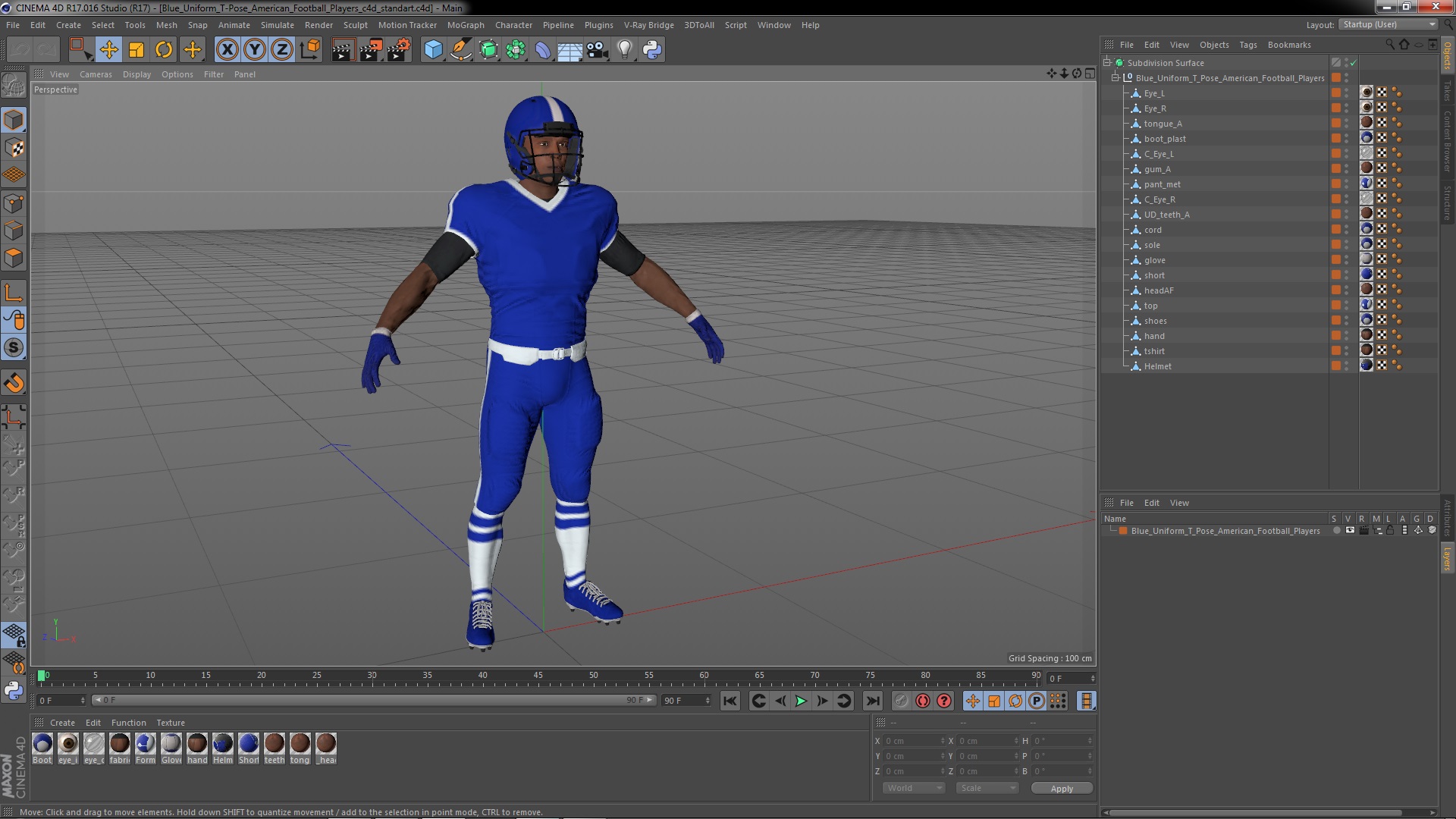The image size is (1456, 819).
Task: Go to start of animation
Action: click(730, 701)
